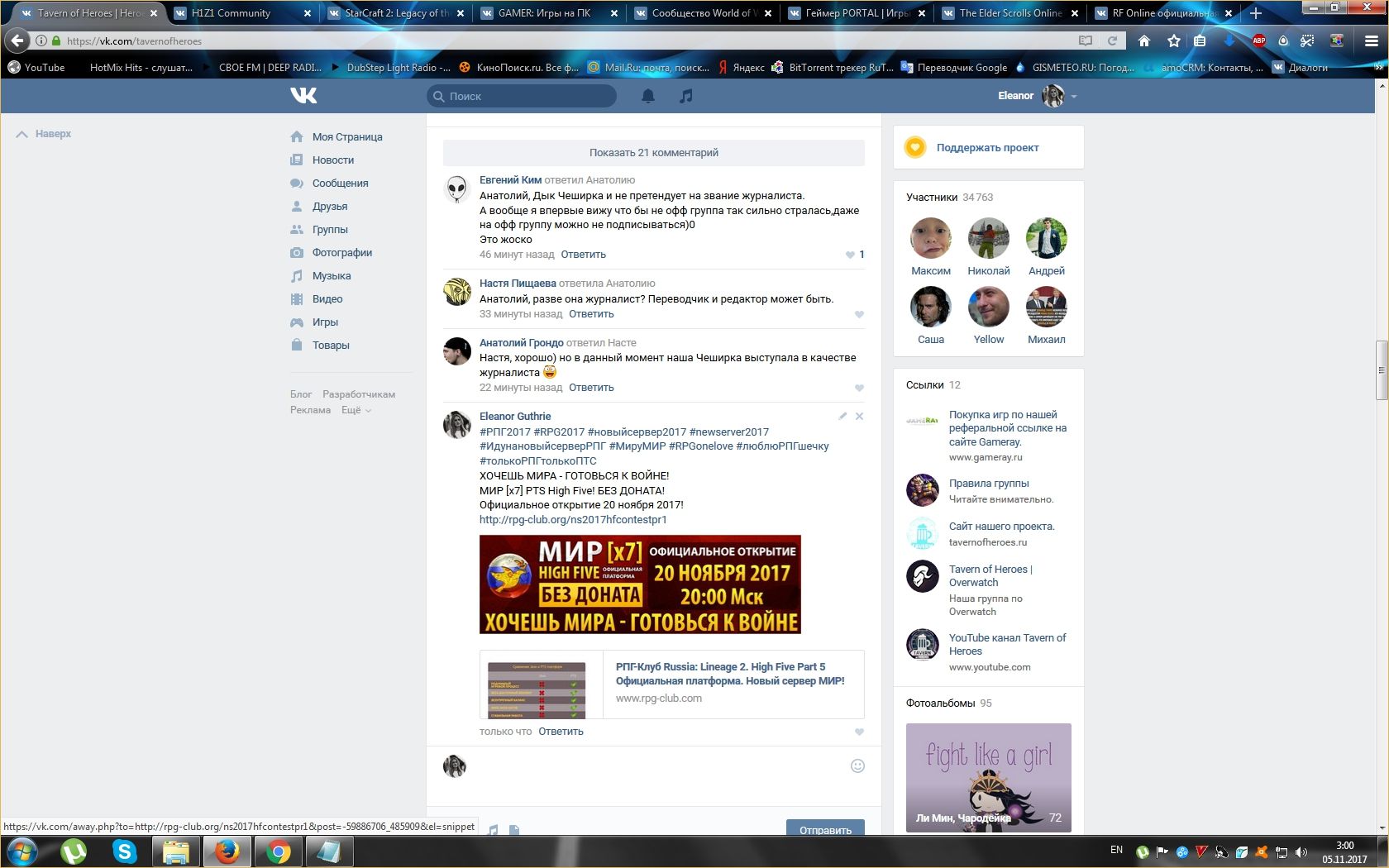This screenshot has width=1389, height=868.
Task: Open the emoji picker smiley
Action: pyautogui.click(x=857, y=766)
